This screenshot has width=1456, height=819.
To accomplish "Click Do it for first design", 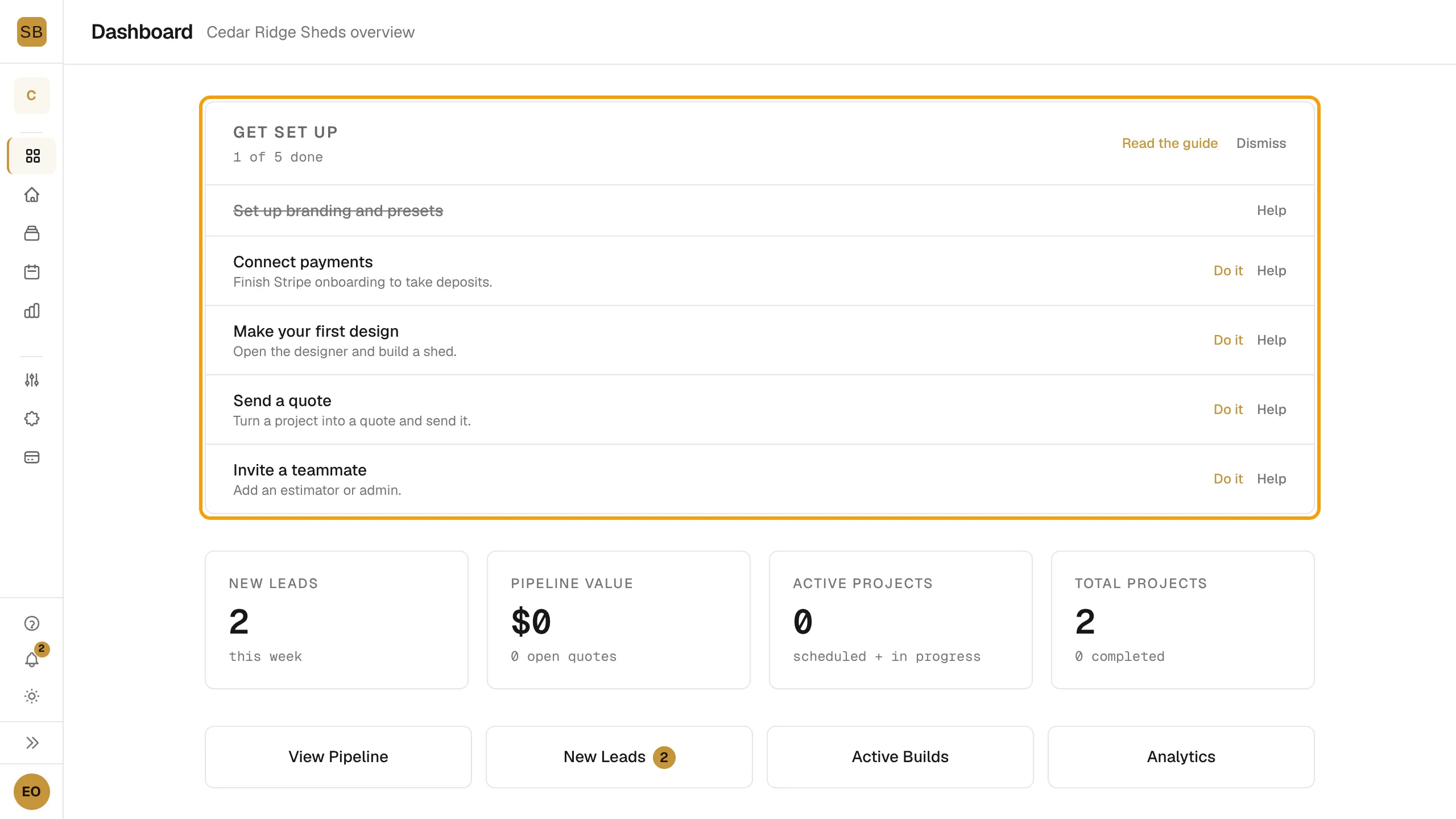I will [1228, 340].
